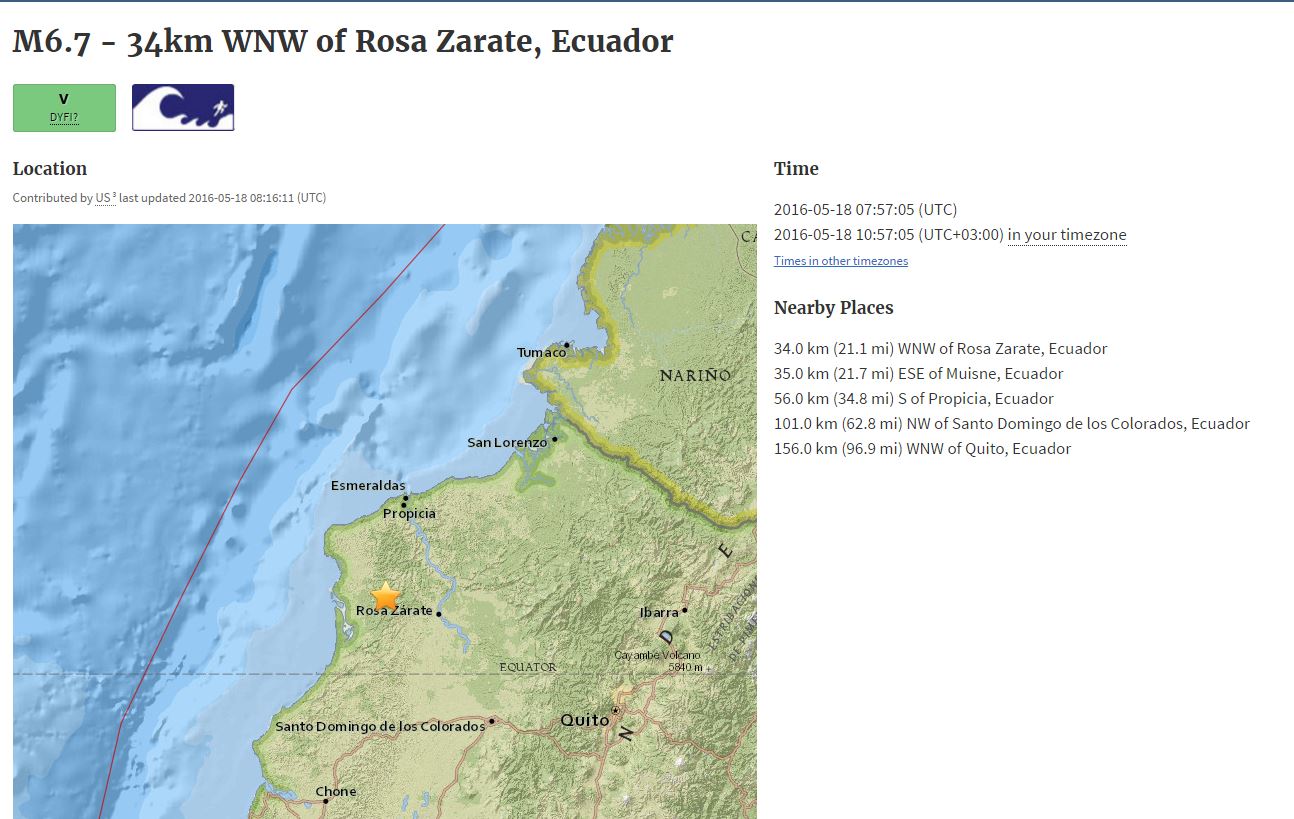Click the Ibarra city dot marker
Viewport: 1294px width, 819px height.
pos(685,611)
